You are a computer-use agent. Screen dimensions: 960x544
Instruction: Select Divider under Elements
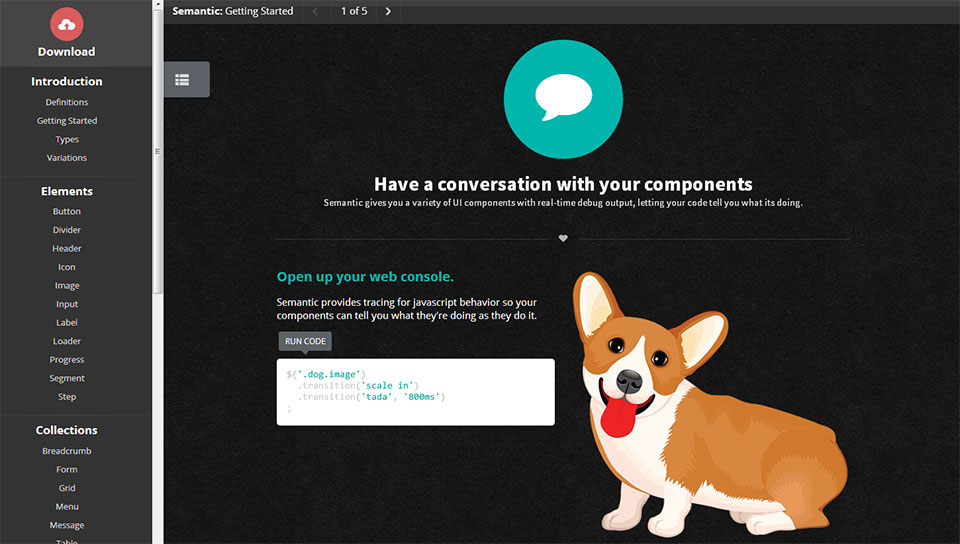(67, 230)
